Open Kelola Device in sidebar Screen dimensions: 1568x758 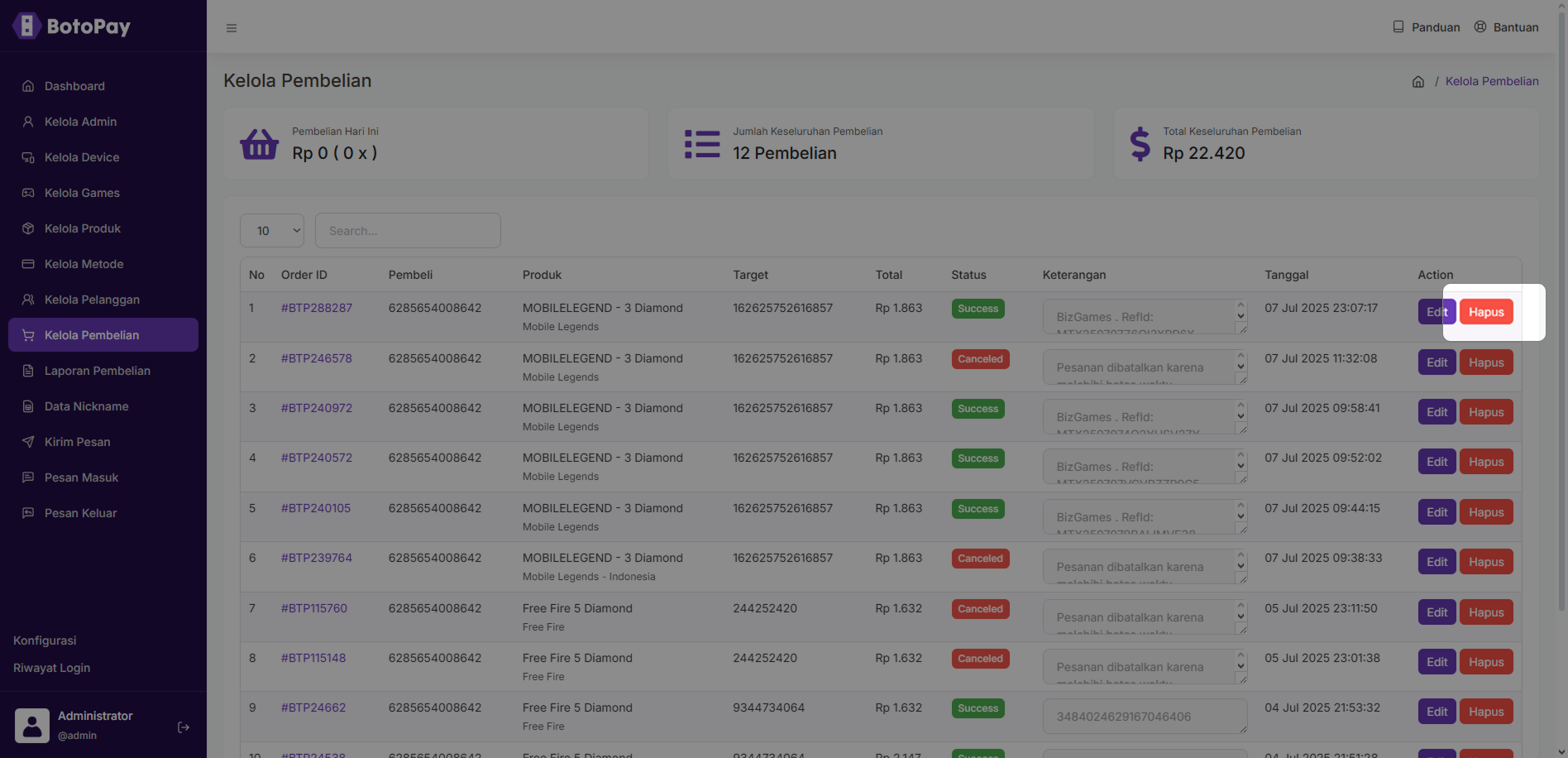pos(103,157)
